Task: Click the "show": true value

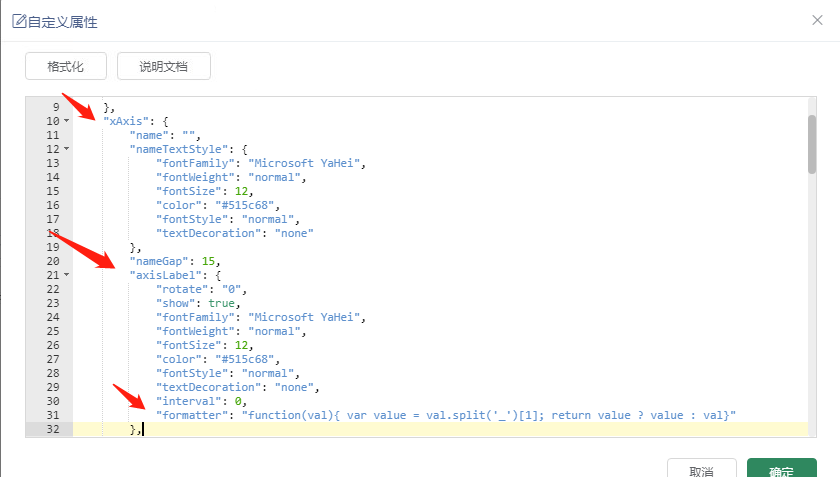Action: 221,303
